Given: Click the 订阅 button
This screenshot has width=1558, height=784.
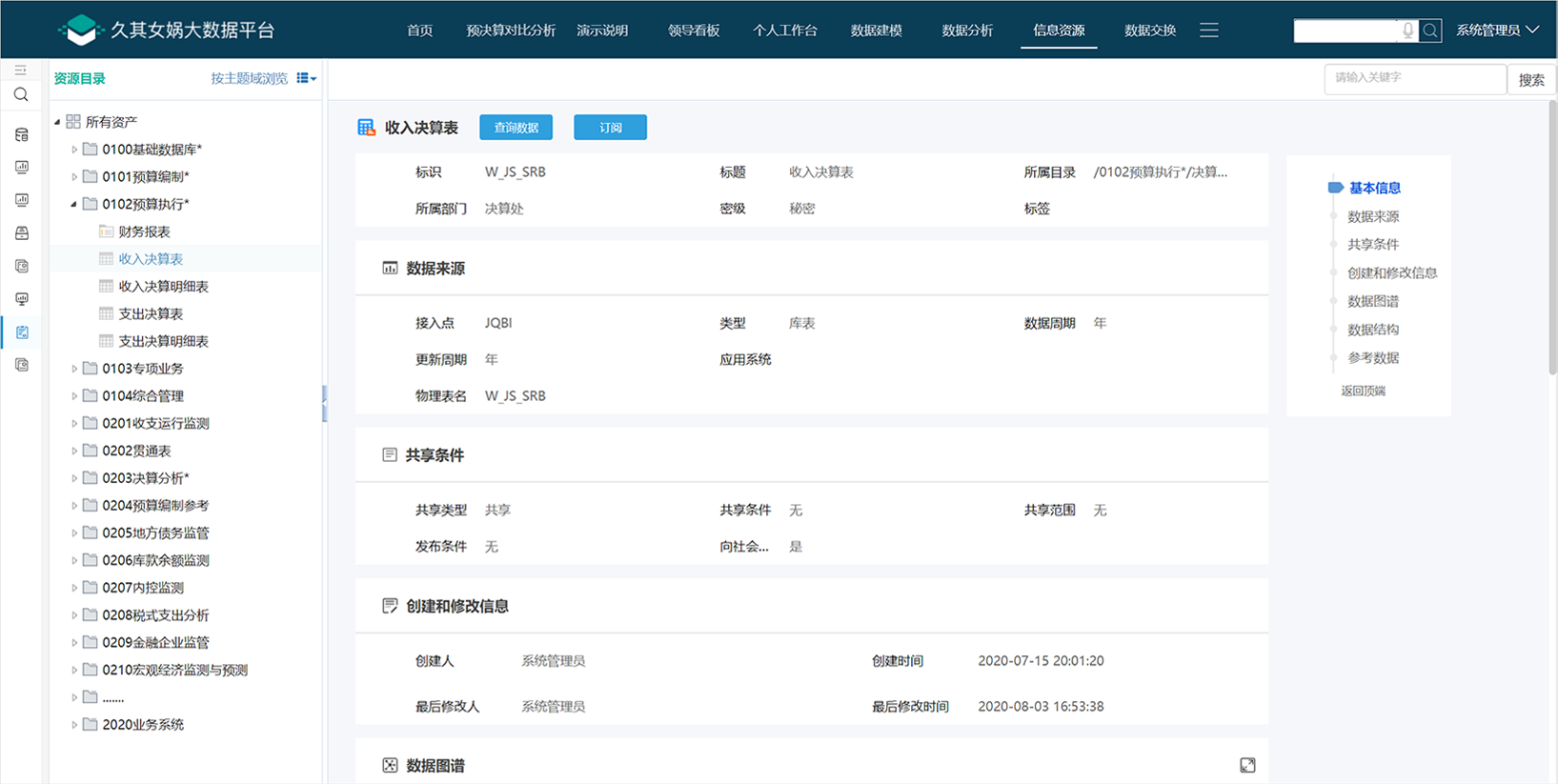Looking at the screenshot, I should point(610,128).
